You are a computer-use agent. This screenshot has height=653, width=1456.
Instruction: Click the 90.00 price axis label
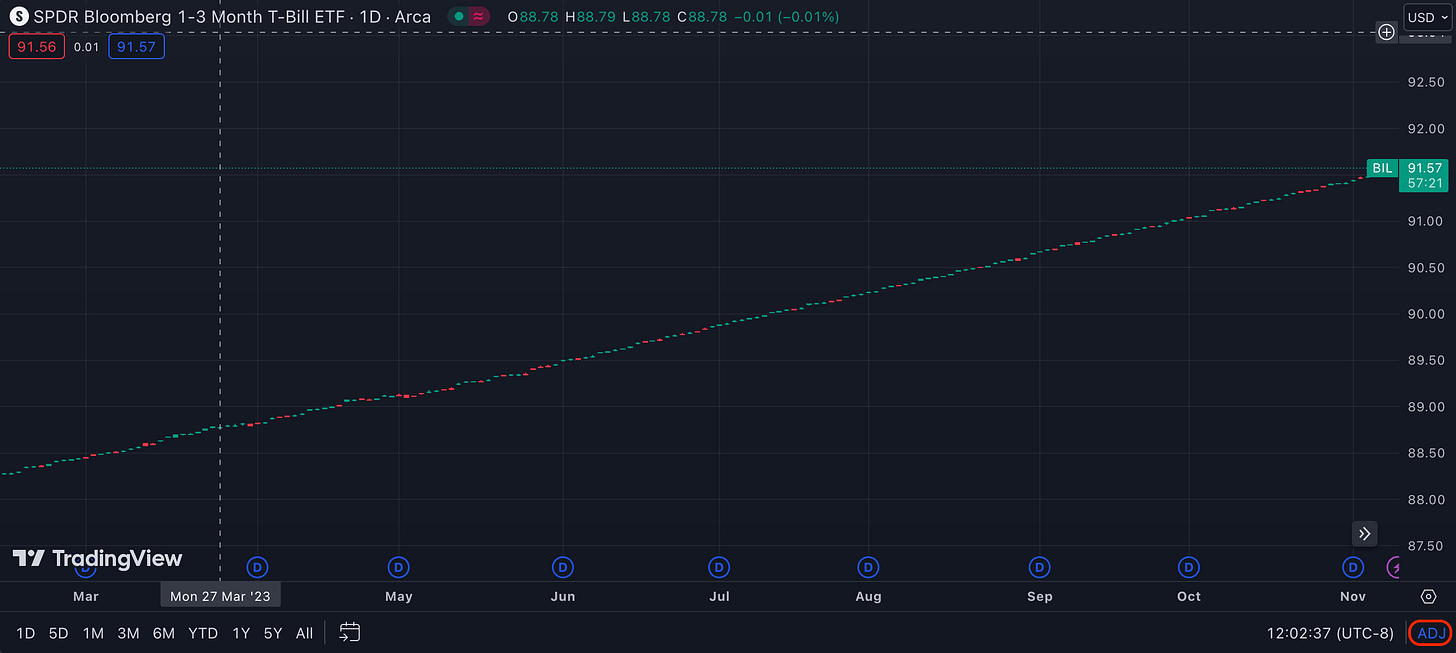point(1425,314)
